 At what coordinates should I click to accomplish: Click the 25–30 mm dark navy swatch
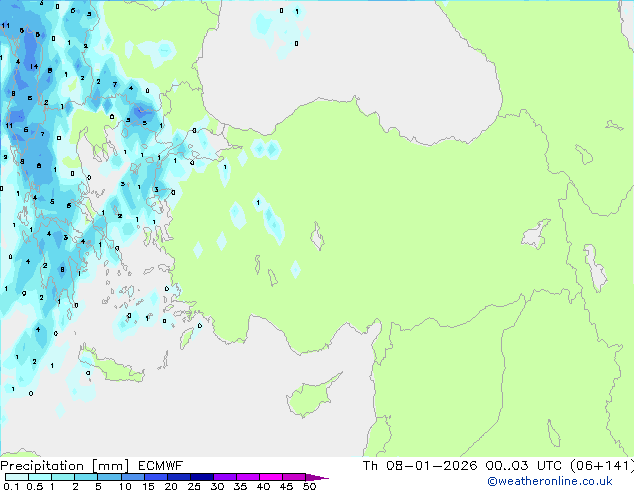pos(202,477)
